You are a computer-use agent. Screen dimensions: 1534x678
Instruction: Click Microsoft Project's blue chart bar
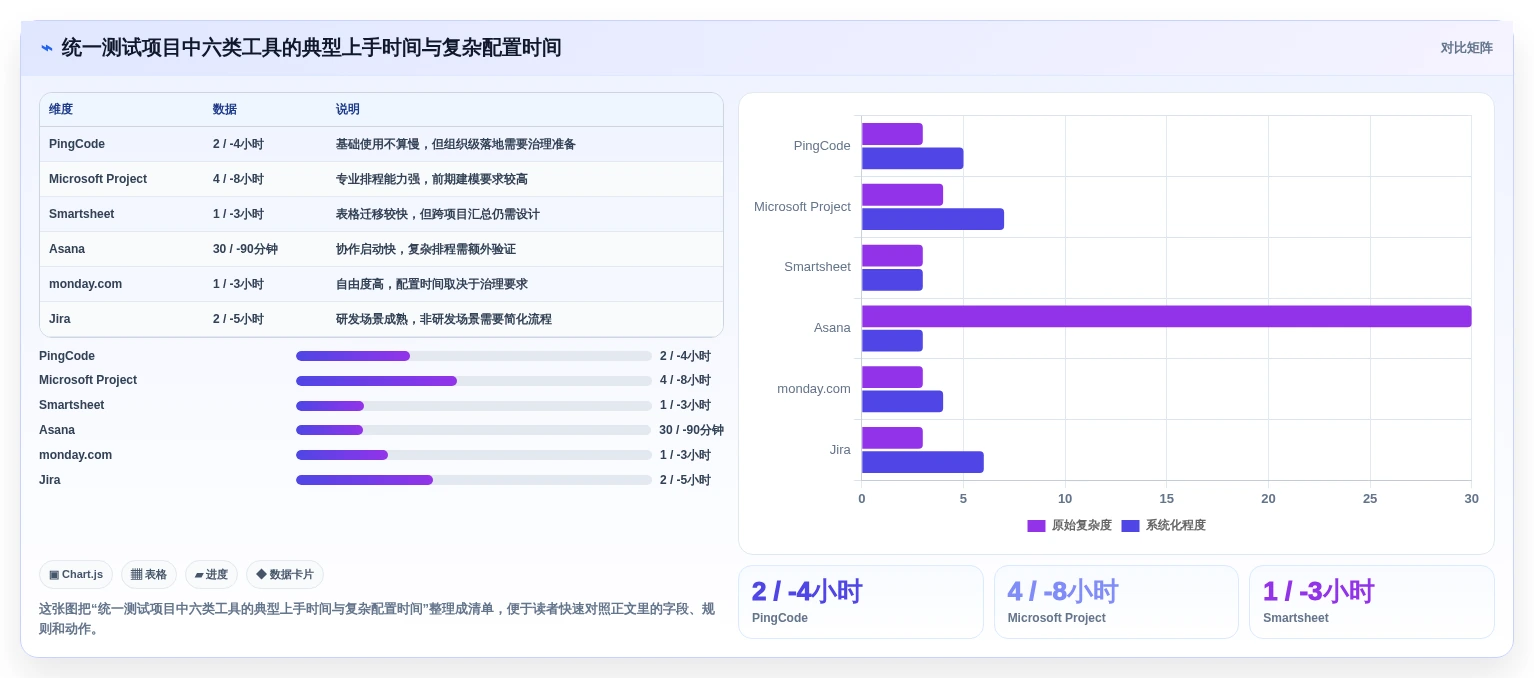coord(933,219)
